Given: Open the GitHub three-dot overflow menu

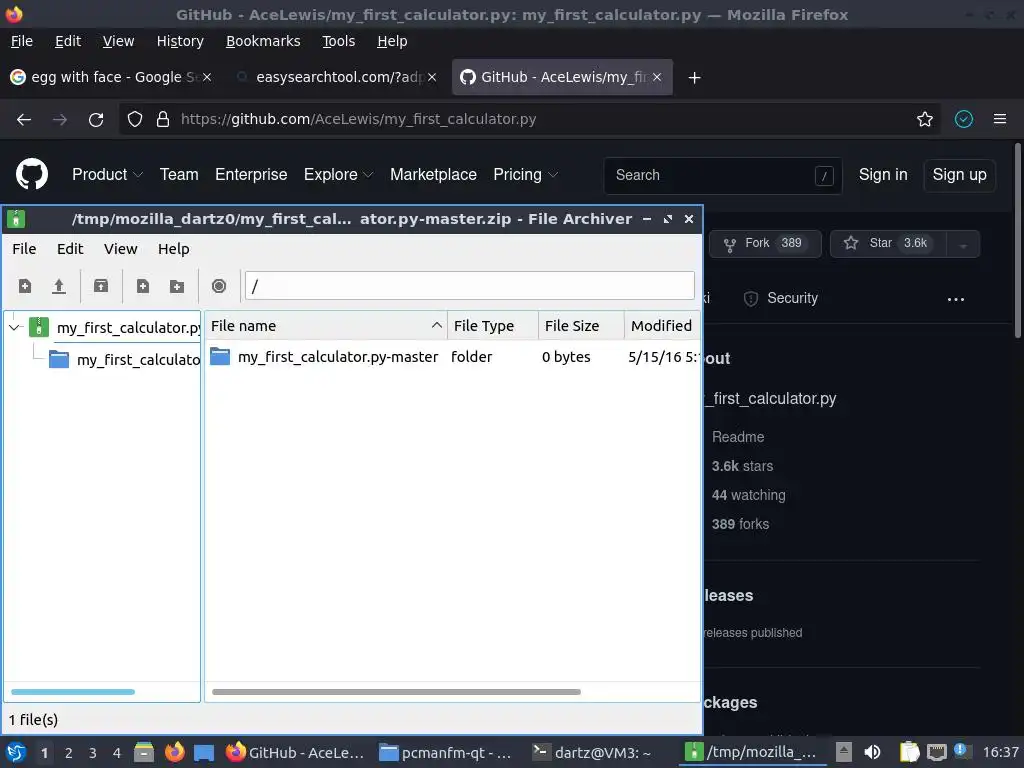Looking at the screenshot, I should pyautogui.click(x=955, y=299).
